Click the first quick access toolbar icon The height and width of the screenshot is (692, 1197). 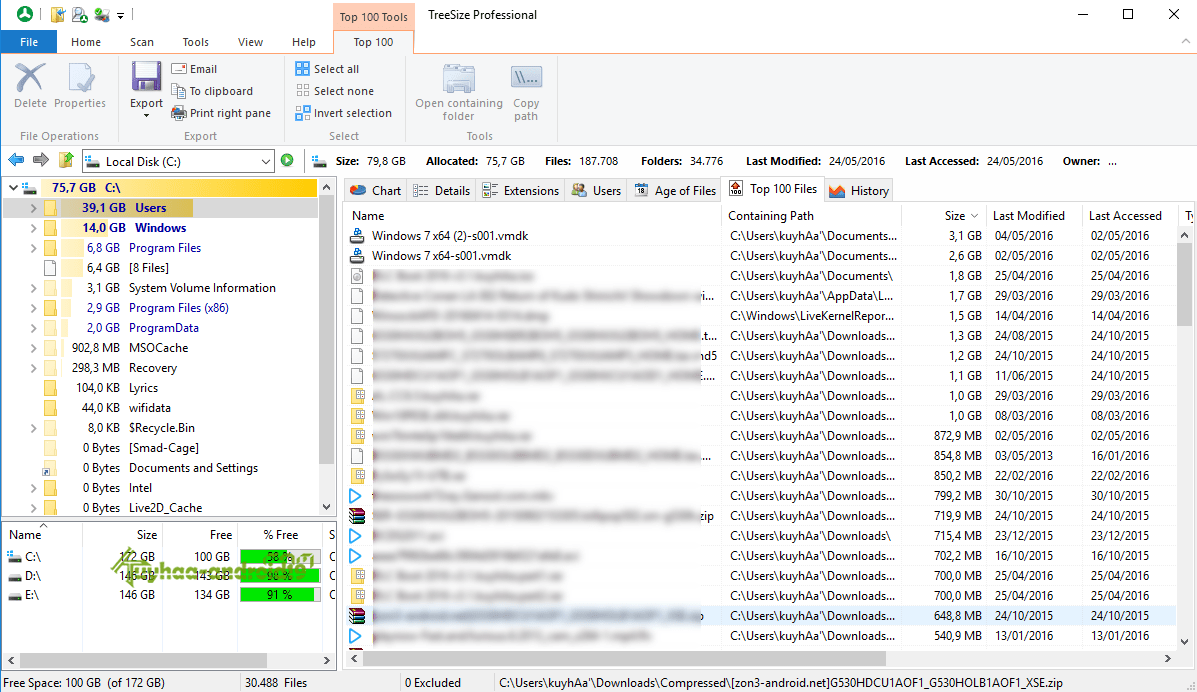click(x=58, y=14)
